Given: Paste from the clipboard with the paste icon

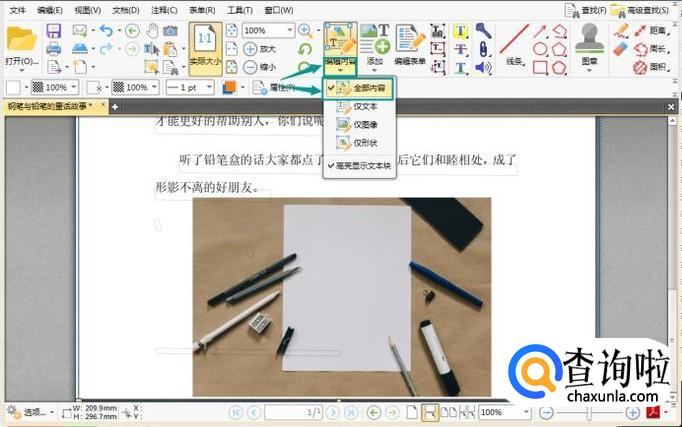Looking at the screenshot, I should pos(170,49).
